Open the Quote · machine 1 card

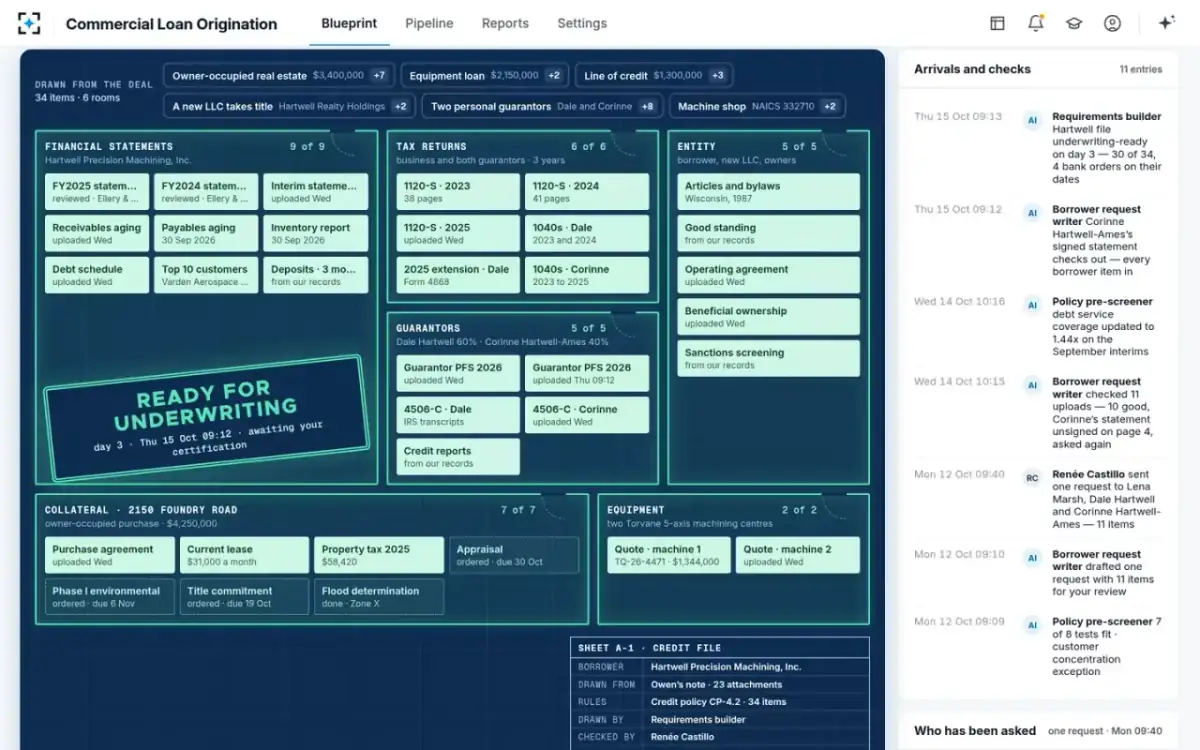[669, 555]
